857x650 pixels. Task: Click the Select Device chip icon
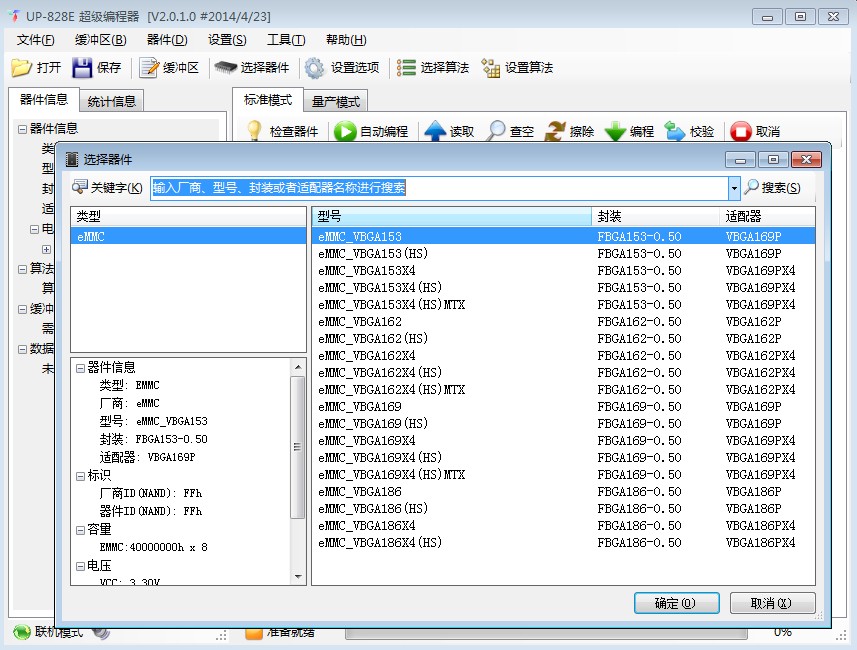point(225,68)
